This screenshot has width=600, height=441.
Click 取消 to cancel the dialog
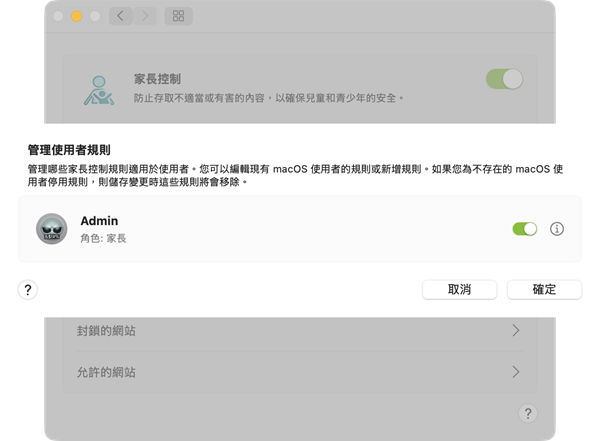[x=460, y=289]
